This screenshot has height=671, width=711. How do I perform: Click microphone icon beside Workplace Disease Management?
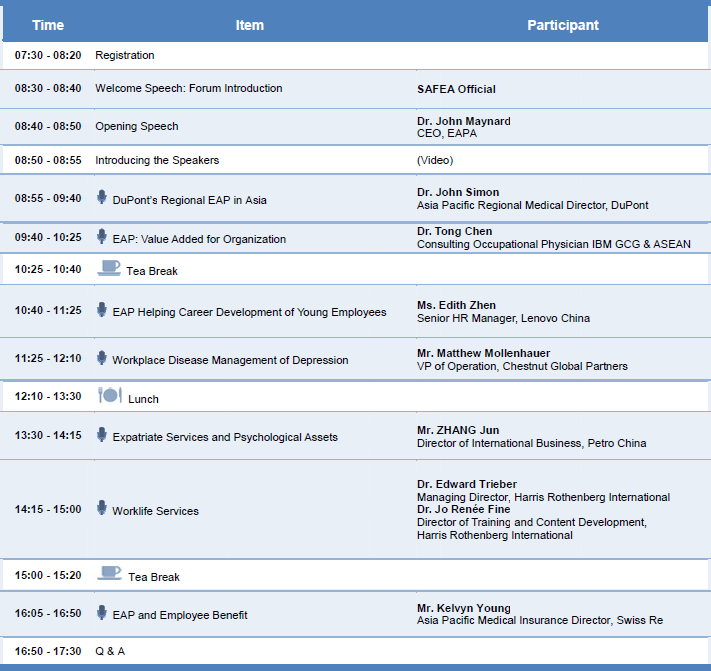point(102,358)
